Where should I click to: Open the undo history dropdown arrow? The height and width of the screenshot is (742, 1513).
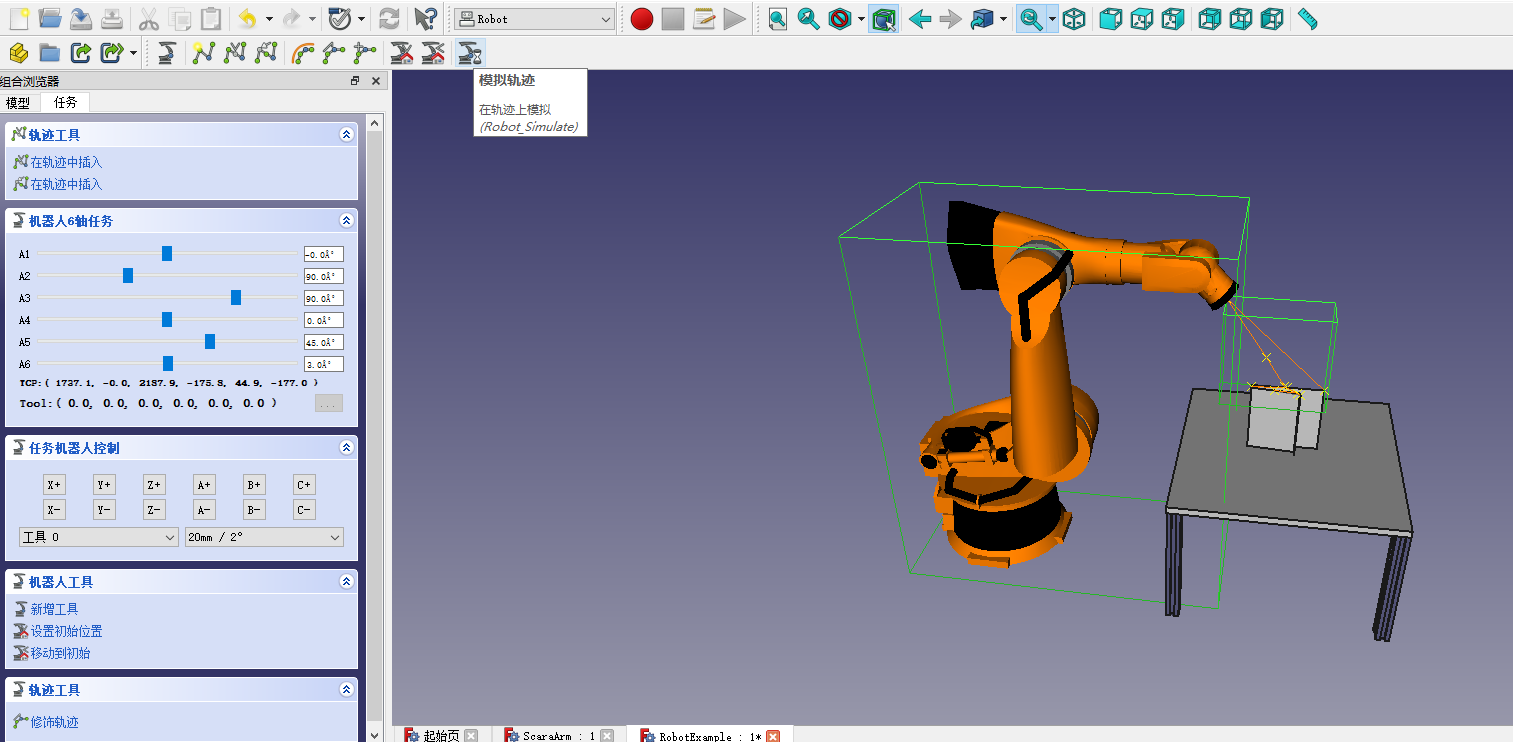(269, 19)
